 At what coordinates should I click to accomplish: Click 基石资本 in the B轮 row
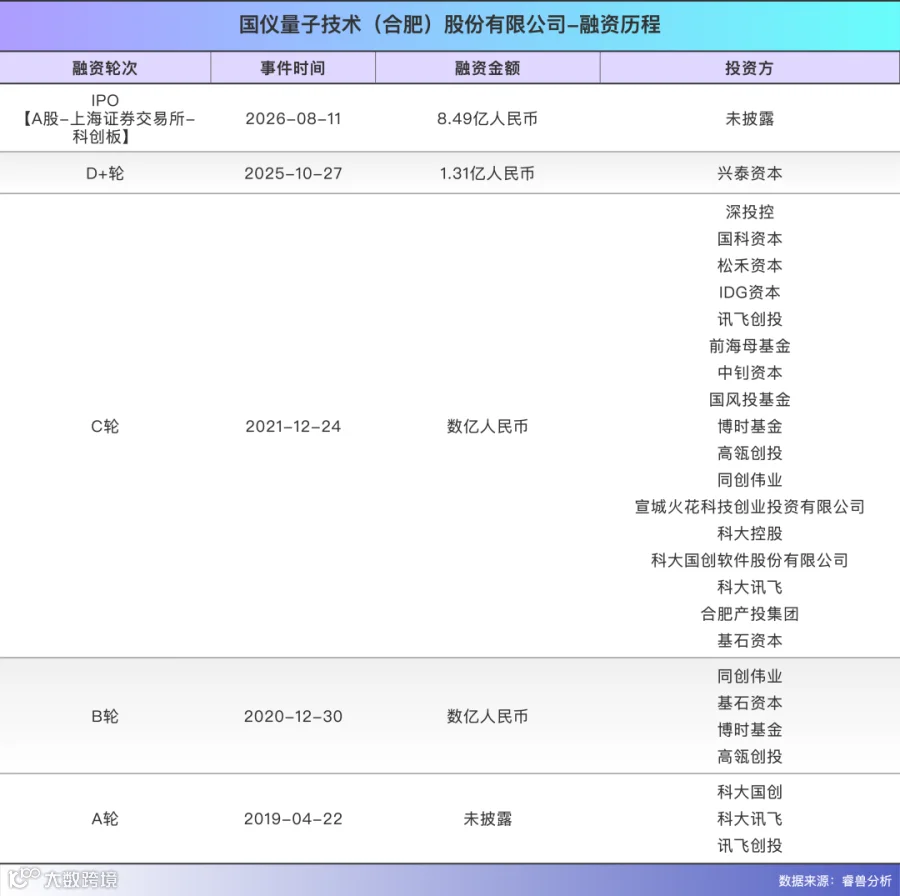[750, 703]
